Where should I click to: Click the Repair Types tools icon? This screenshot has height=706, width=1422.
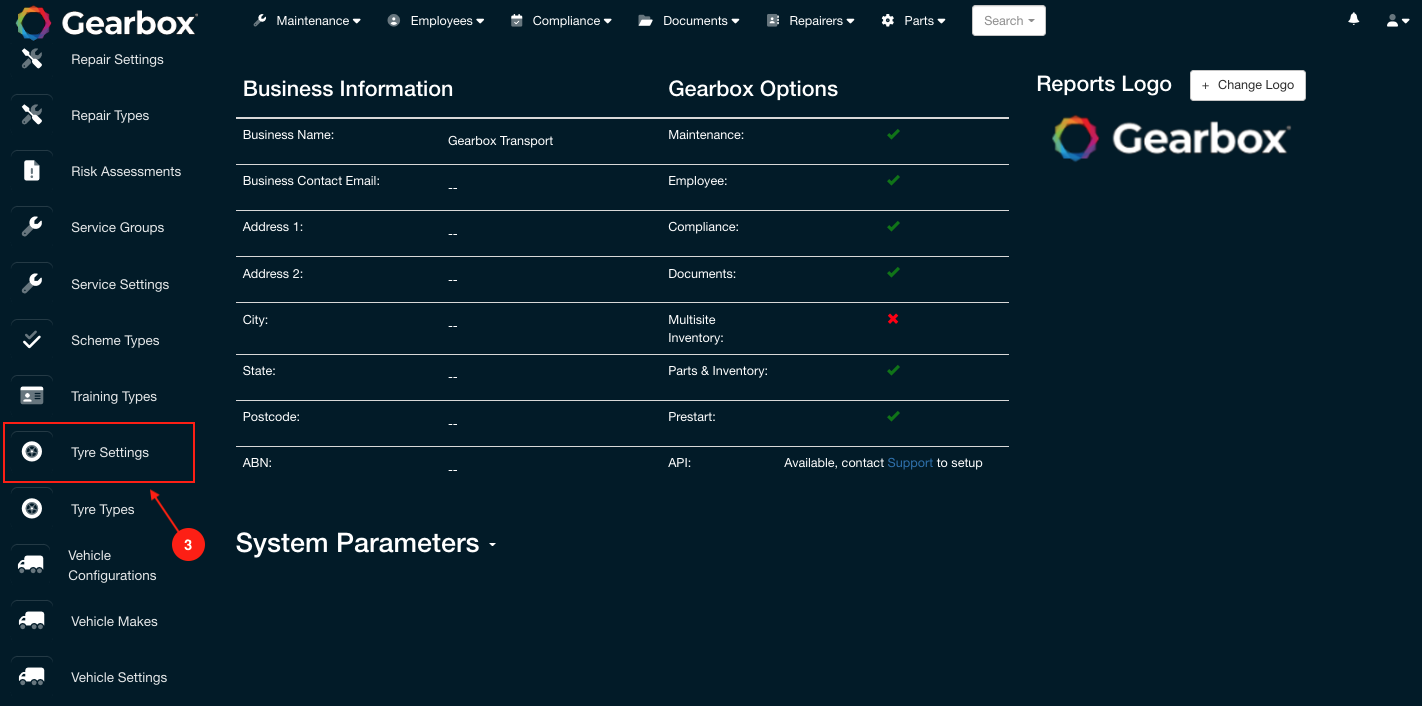tap(32, 115)
